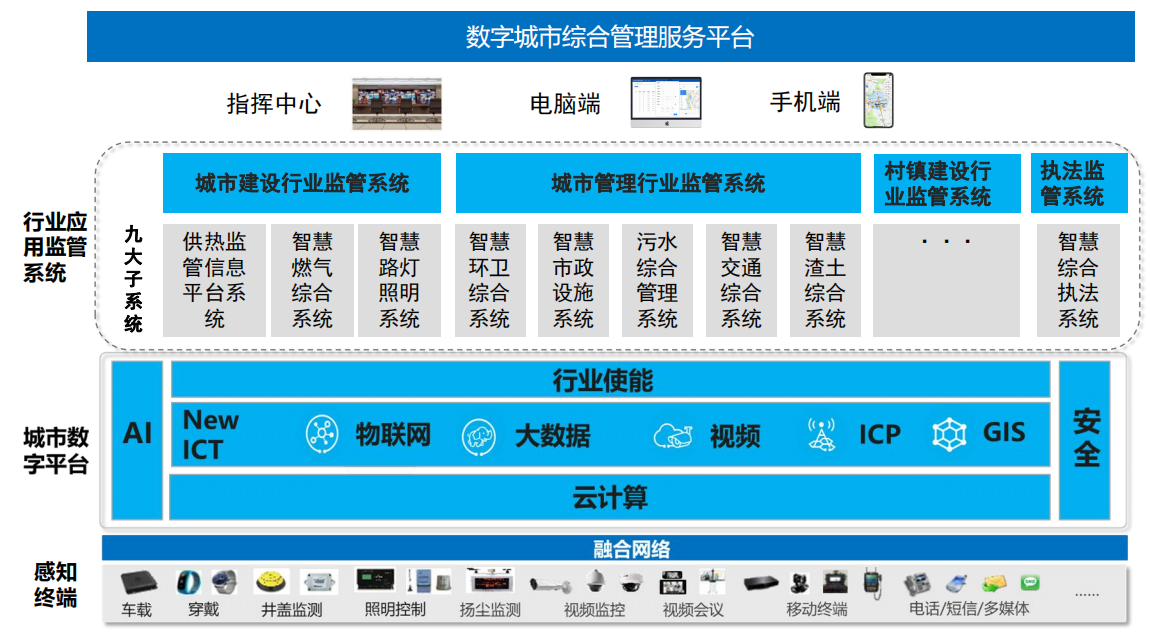Click the 物联网 label
This screenshot has width=1150, height=633.
coord(393,435)
